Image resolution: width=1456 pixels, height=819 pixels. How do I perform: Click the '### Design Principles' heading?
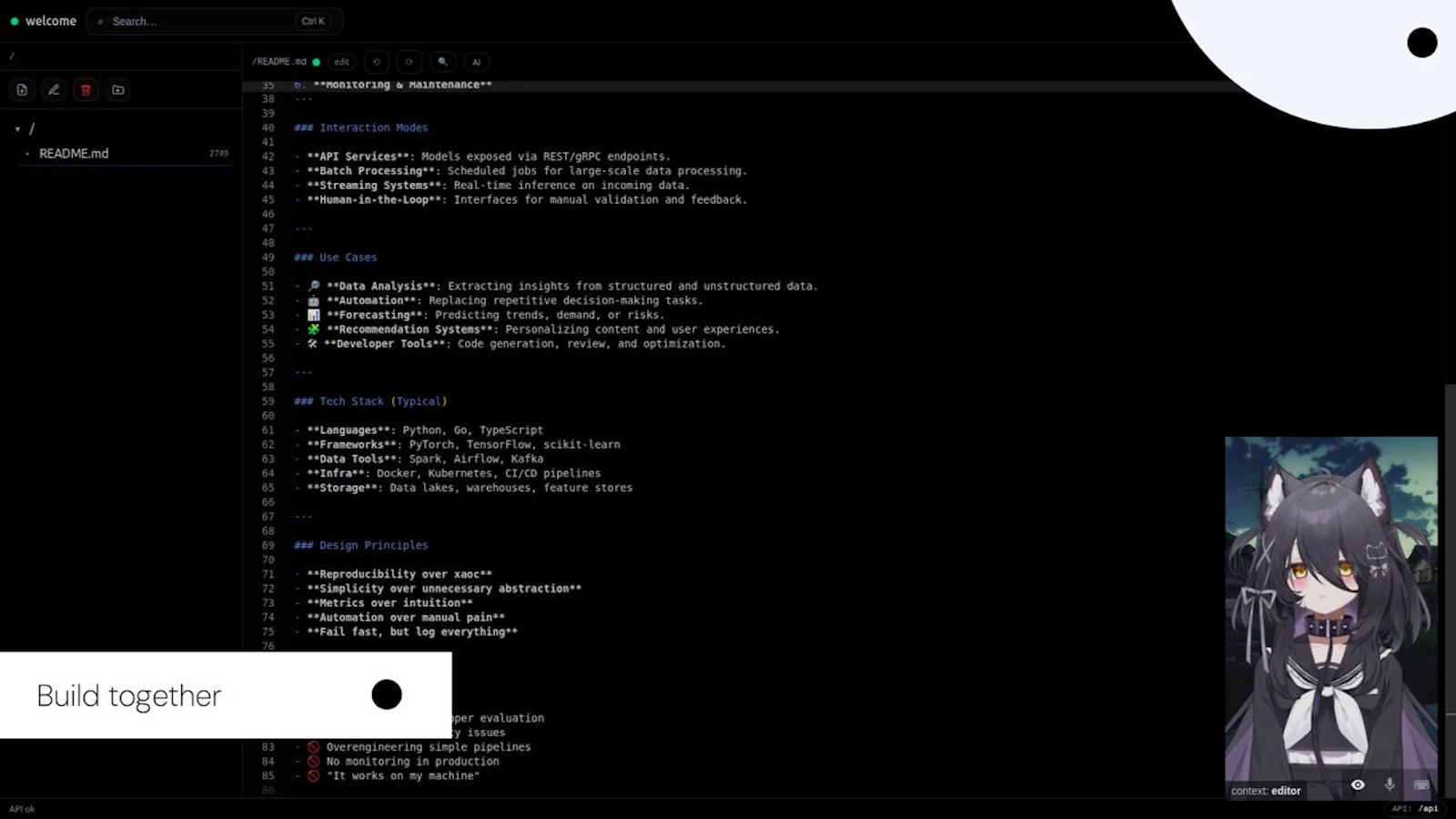[360, 545]
